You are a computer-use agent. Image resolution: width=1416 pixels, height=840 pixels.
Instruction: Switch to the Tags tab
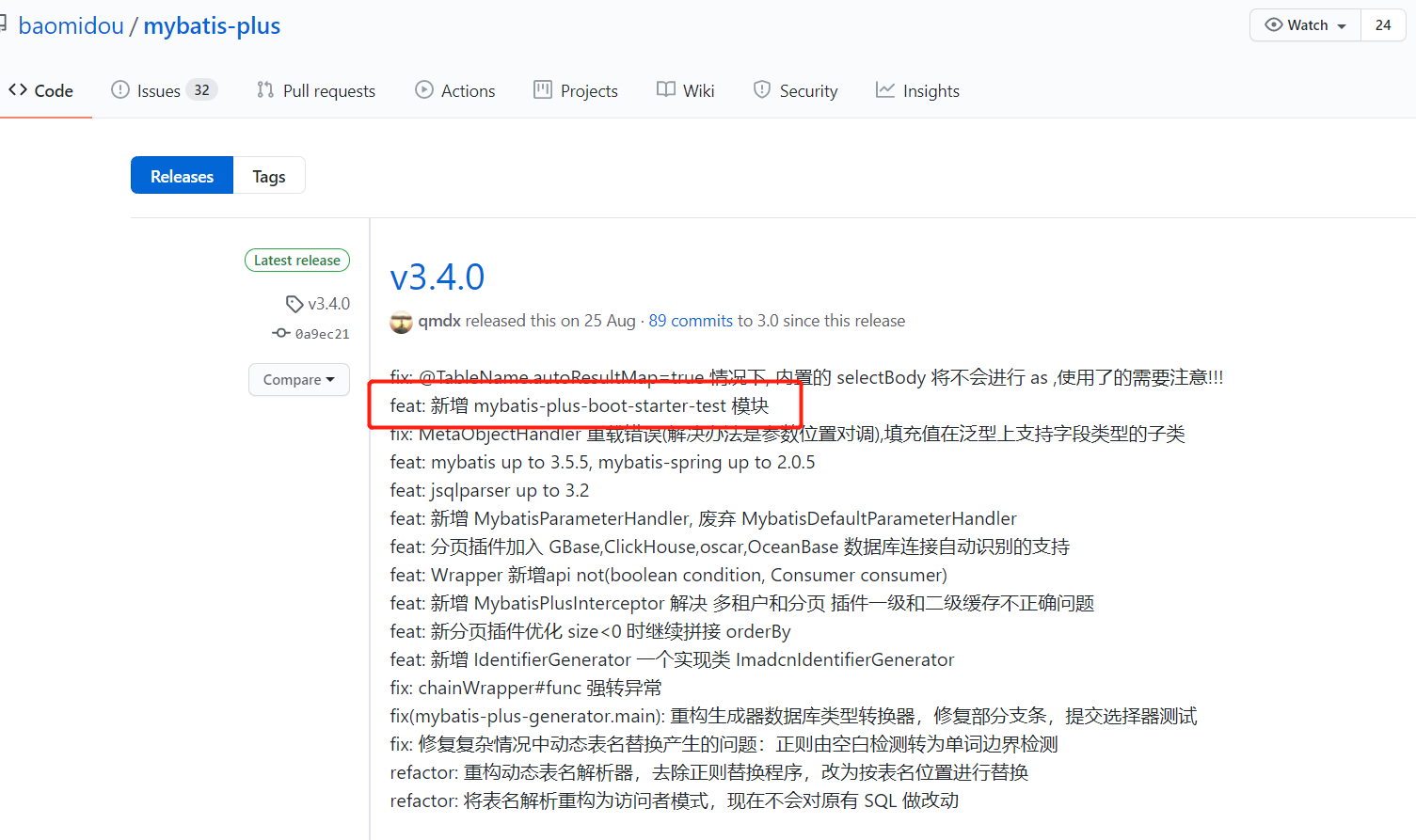(268, 175)
